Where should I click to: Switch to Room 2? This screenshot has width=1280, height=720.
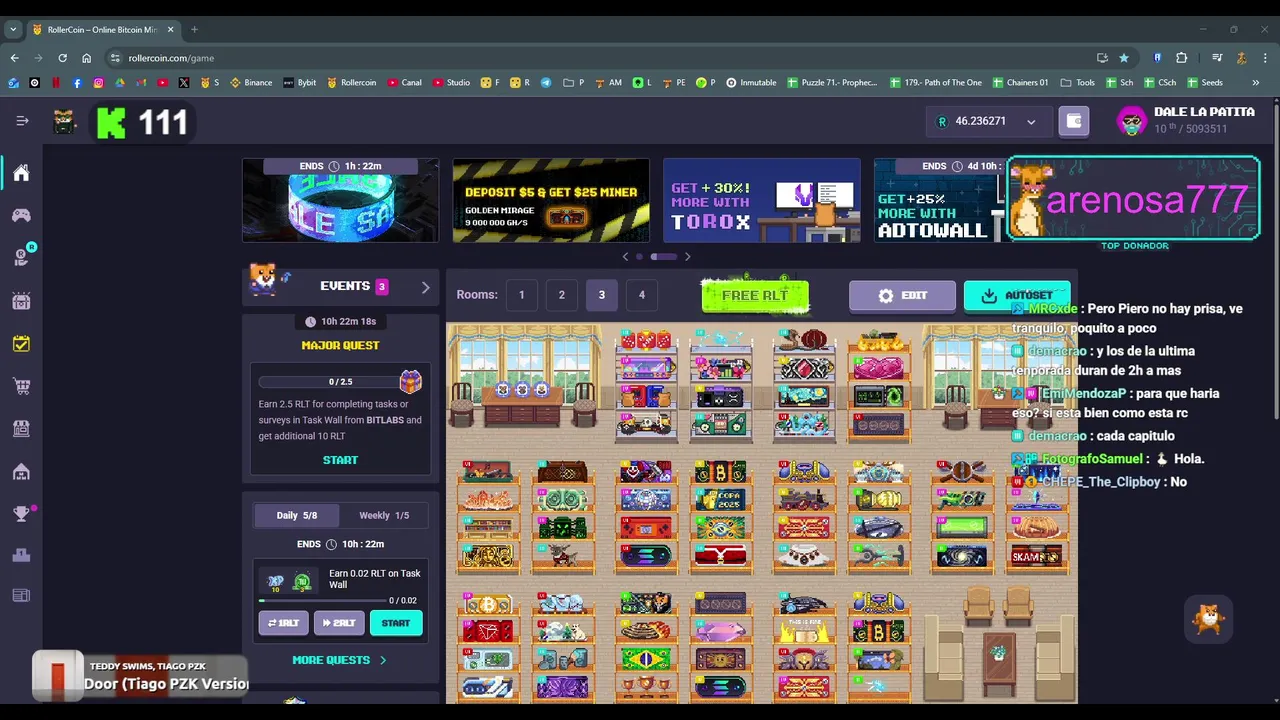pyautogui.click(x=562, y=295)
